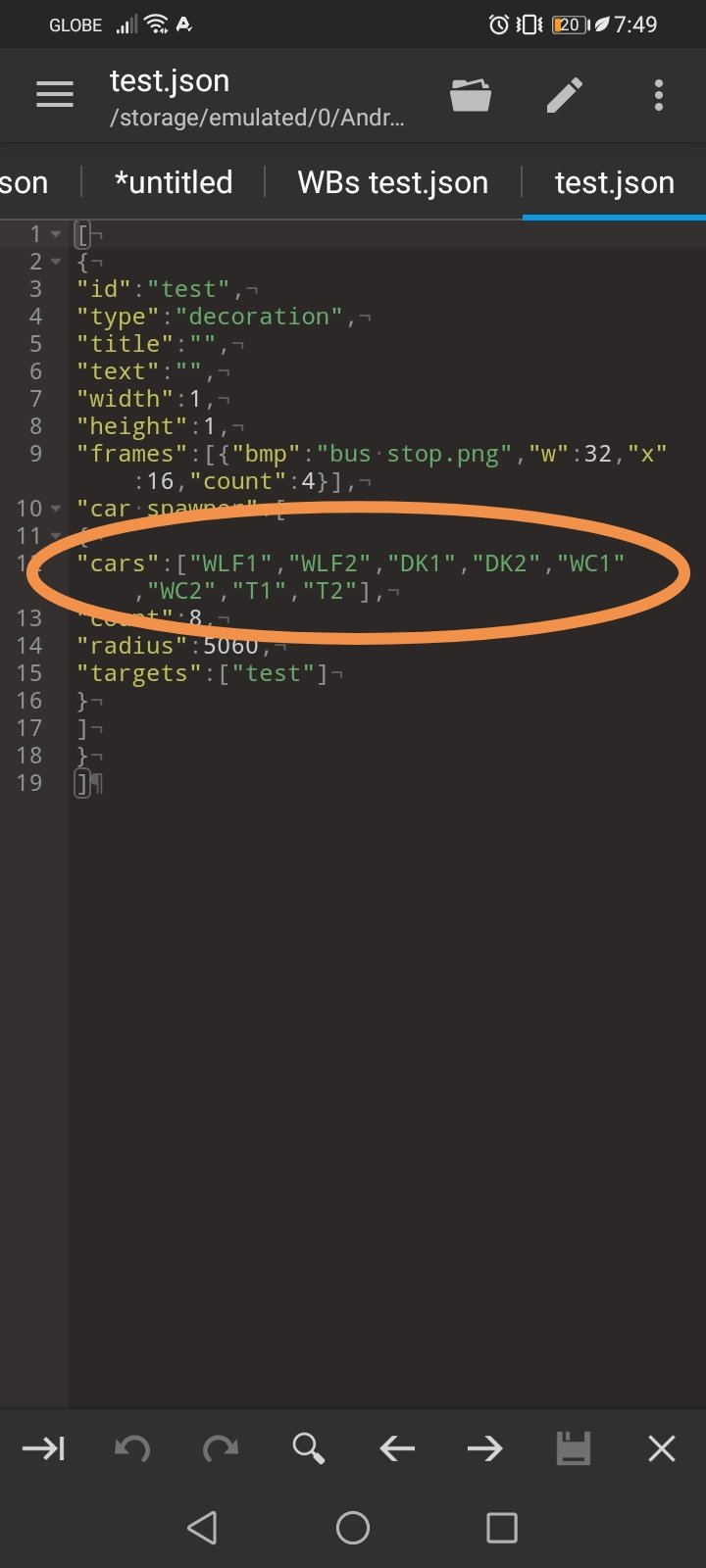
Task: Collapse the fold arrow on line 1
Action: click(56, 234)
